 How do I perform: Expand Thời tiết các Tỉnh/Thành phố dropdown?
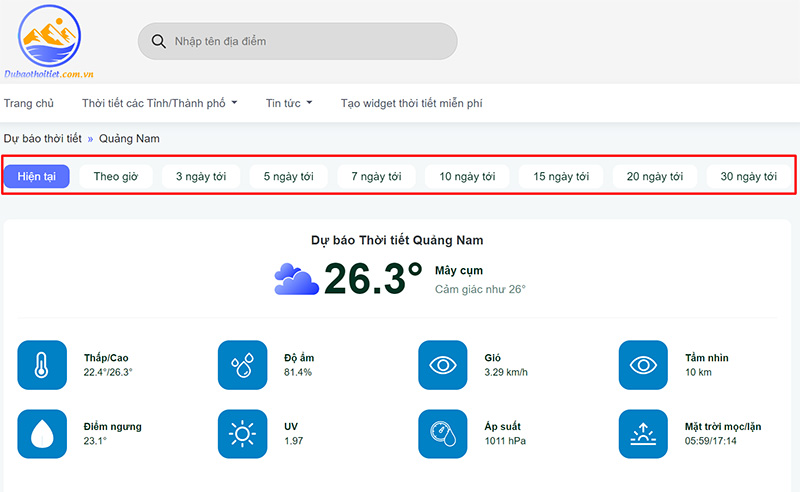(x=160, y=103)
